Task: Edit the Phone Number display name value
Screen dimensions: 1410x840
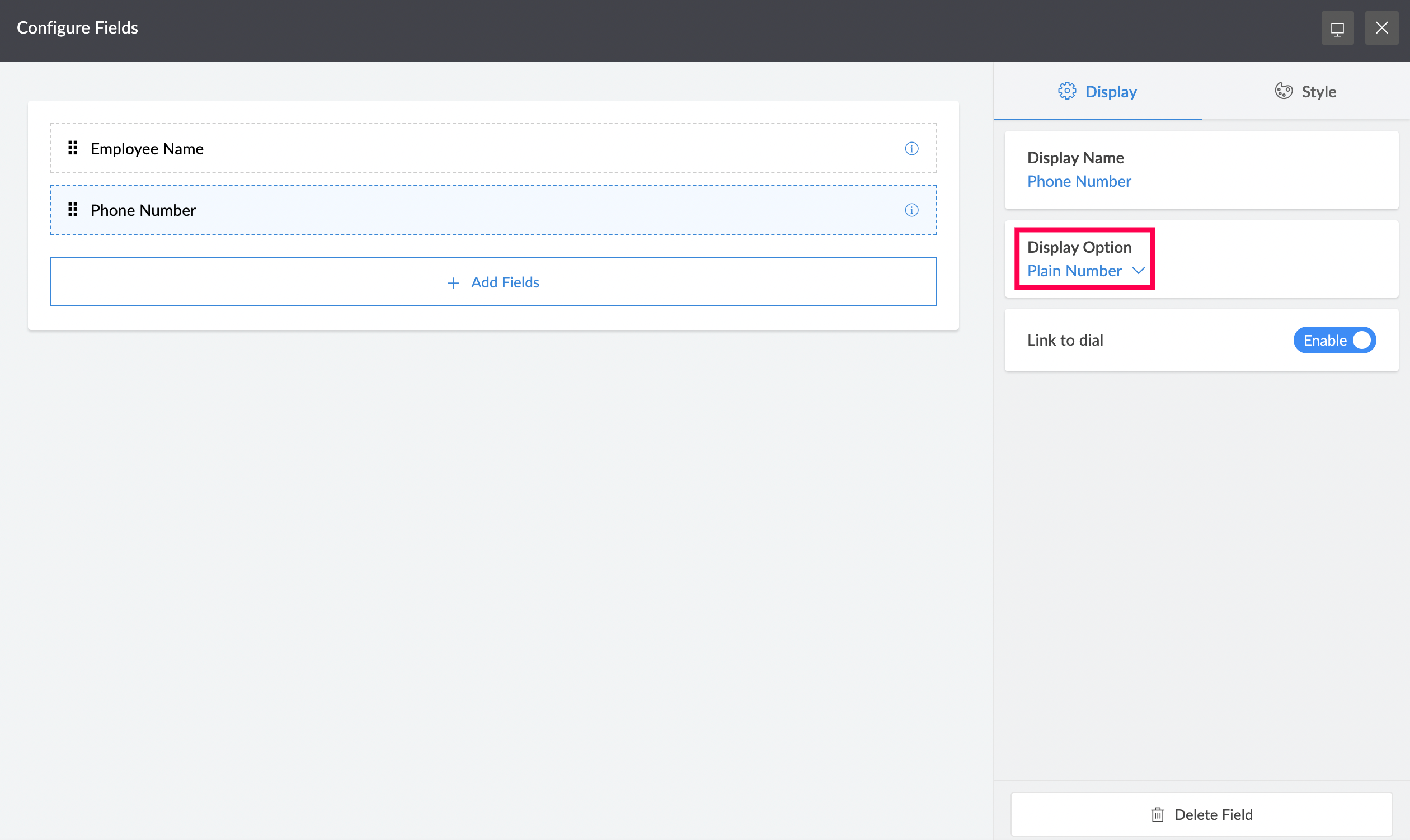Action: tap(1079, 181)
